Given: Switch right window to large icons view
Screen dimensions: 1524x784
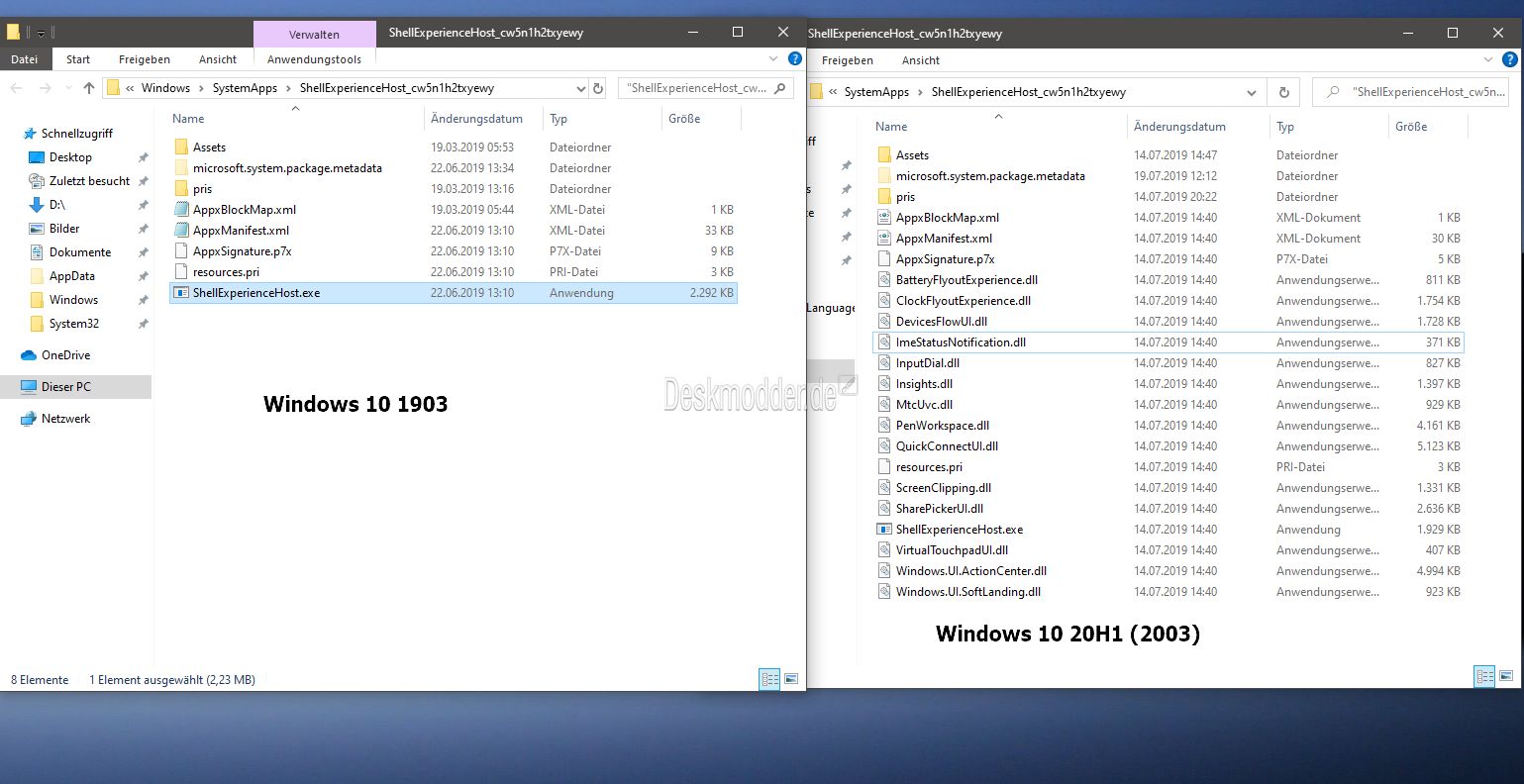Looking at the screenshot, I should (x=1506, y=677).
